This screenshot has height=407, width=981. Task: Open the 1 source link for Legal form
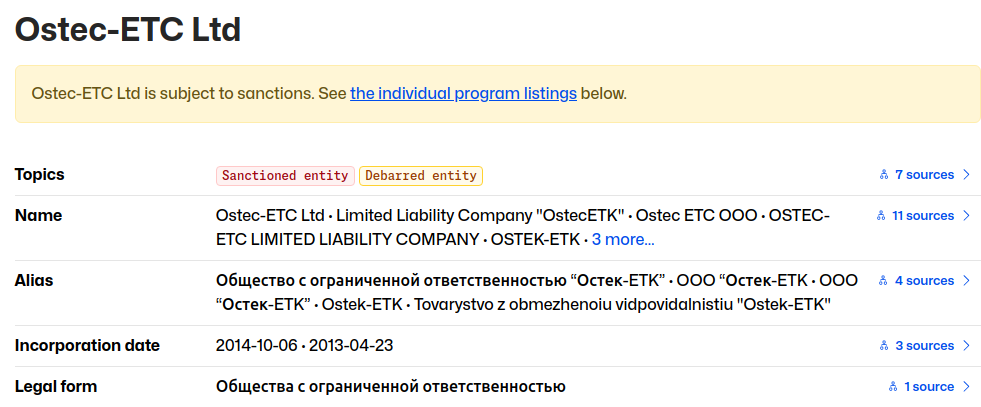tap(929, 387)
